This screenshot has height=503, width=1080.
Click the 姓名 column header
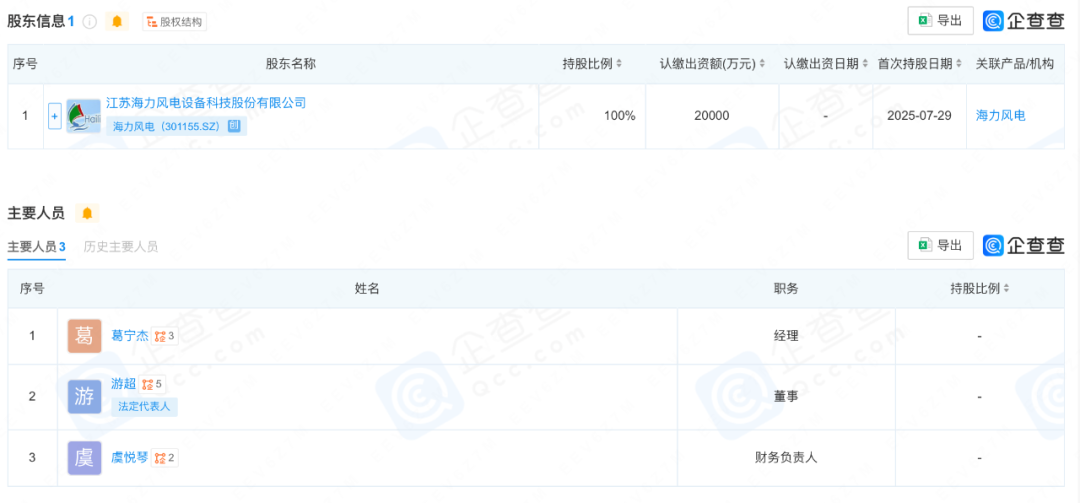[x=367, y=289]
